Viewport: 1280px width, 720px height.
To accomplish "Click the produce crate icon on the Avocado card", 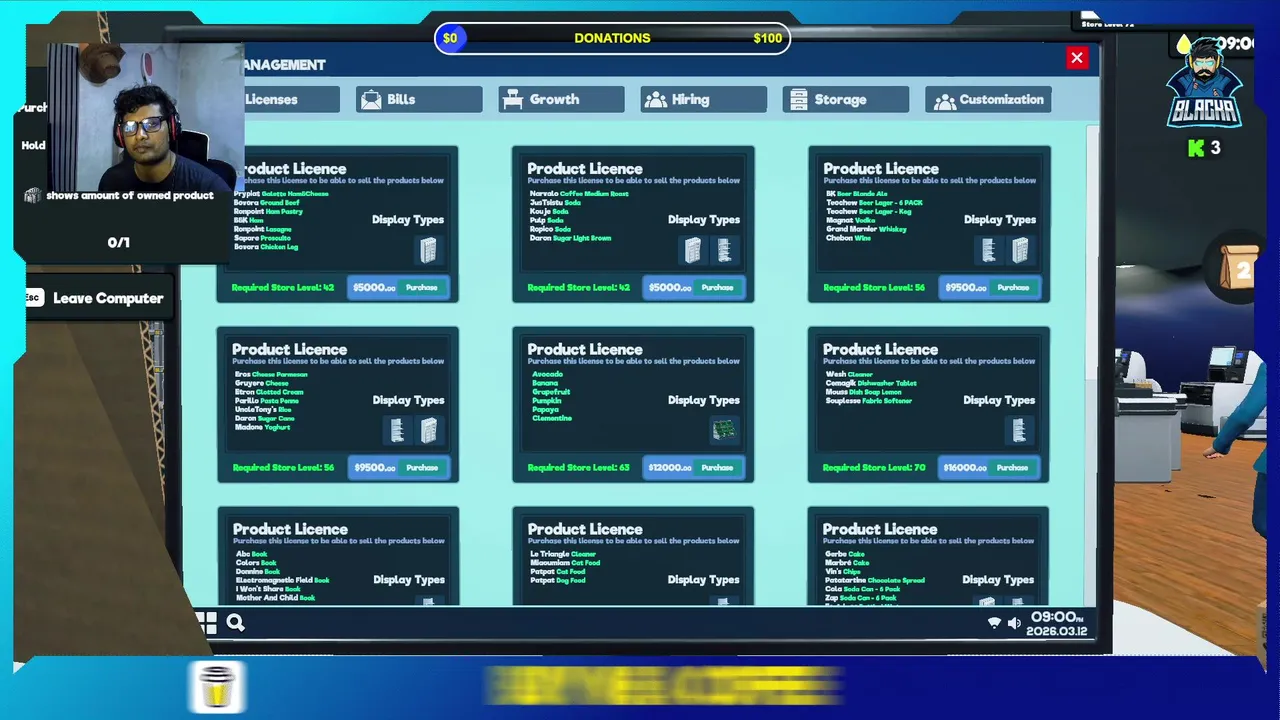I will click(x=724, y=430).
